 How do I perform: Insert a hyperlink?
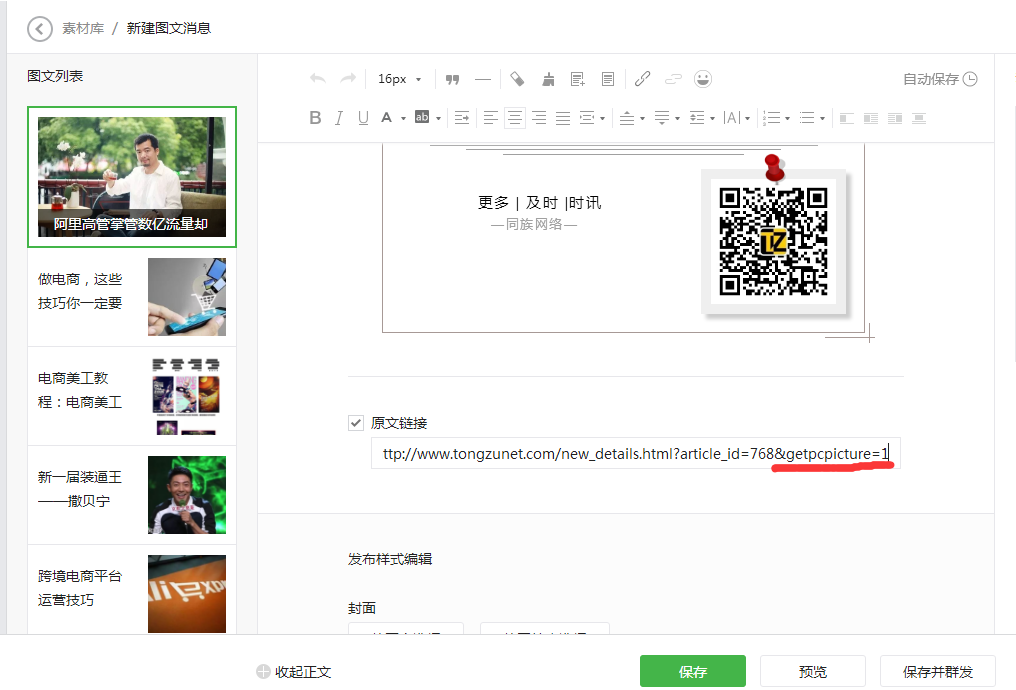(x=642, y=78)
